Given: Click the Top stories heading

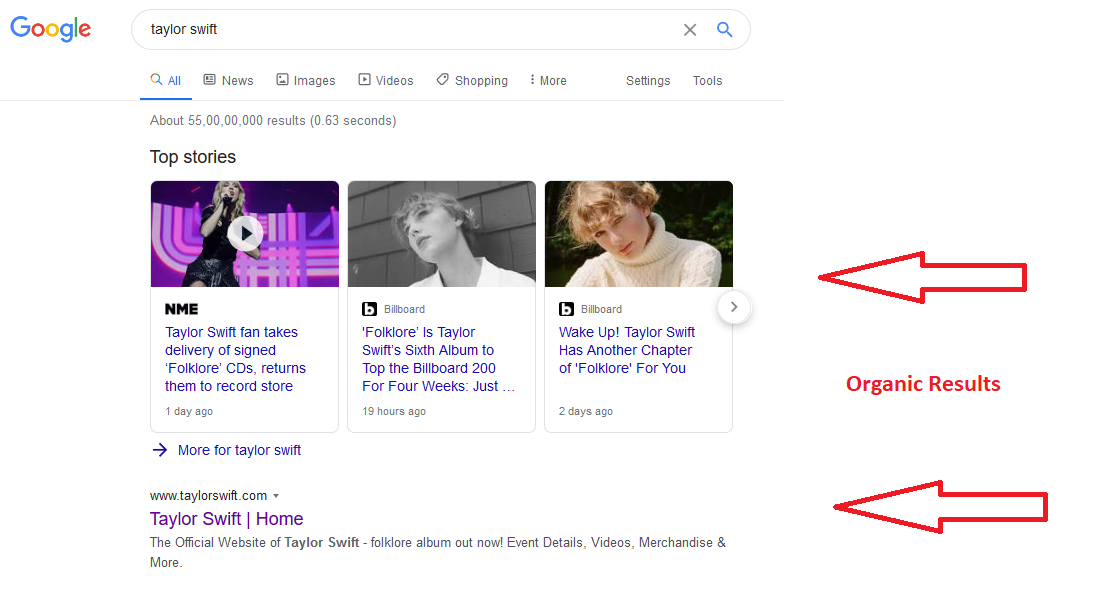Looking at the screenshot, I should (x=193, y=157).
